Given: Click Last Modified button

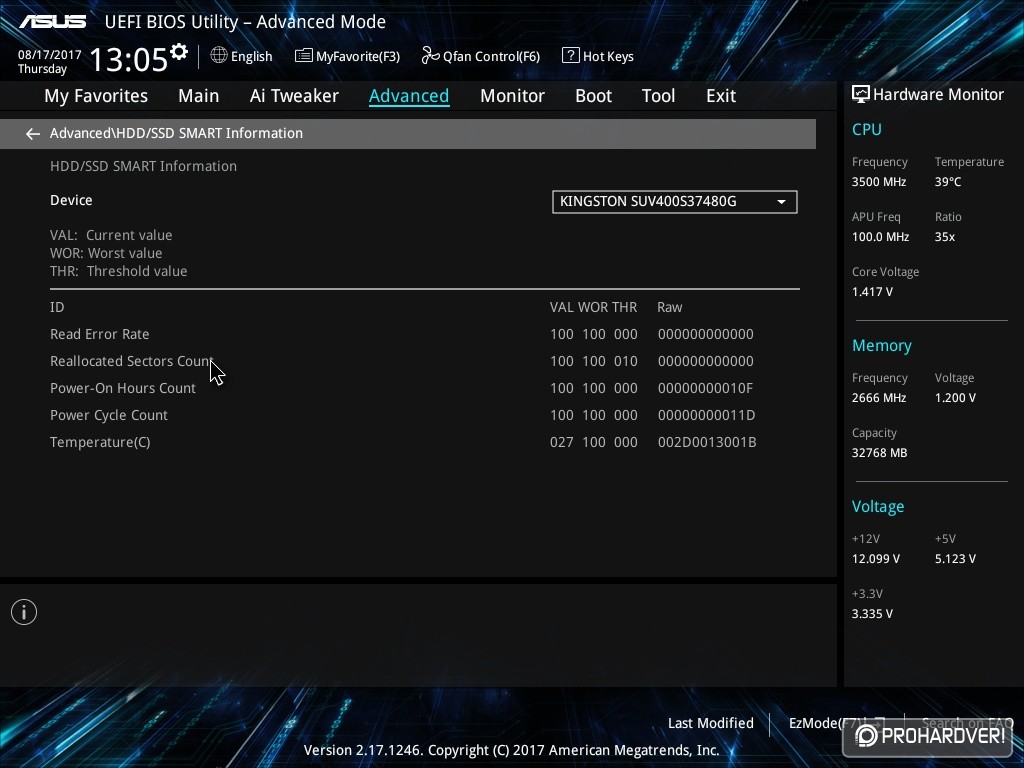Looking at the screenshot, I should pyautogui.click(x=711, y=723).
